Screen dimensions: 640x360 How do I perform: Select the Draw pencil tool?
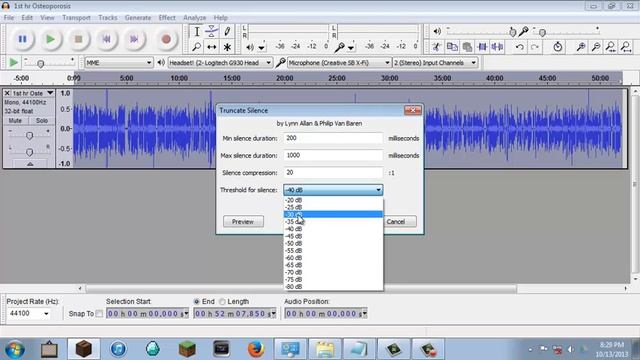[x=227, y=31]
